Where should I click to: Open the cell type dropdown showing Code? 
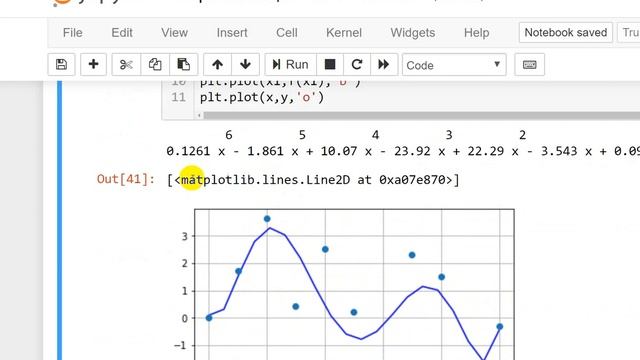pyautogui.click(x=454, y=65)
